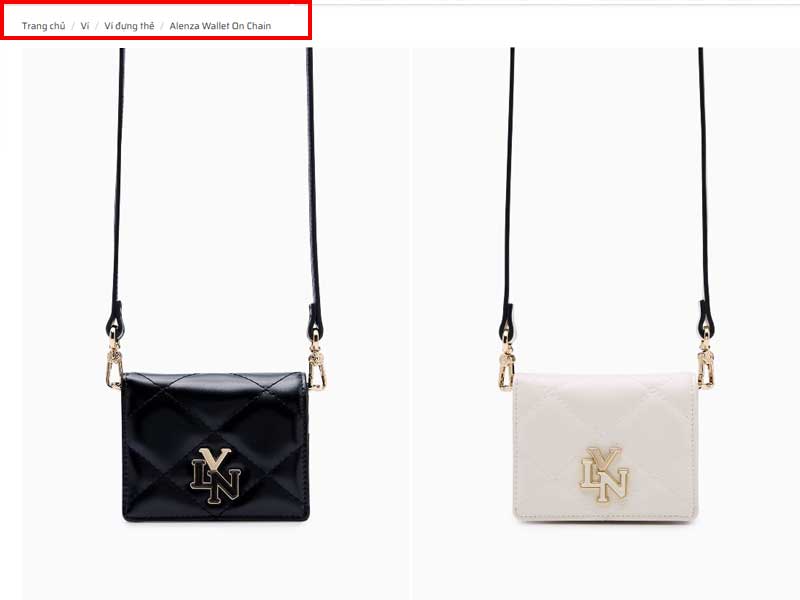This screenshot has height=600, width=800.
Task: Click the right strap of the white wallet
Action: pyautogui.click(x=704, y=189)
